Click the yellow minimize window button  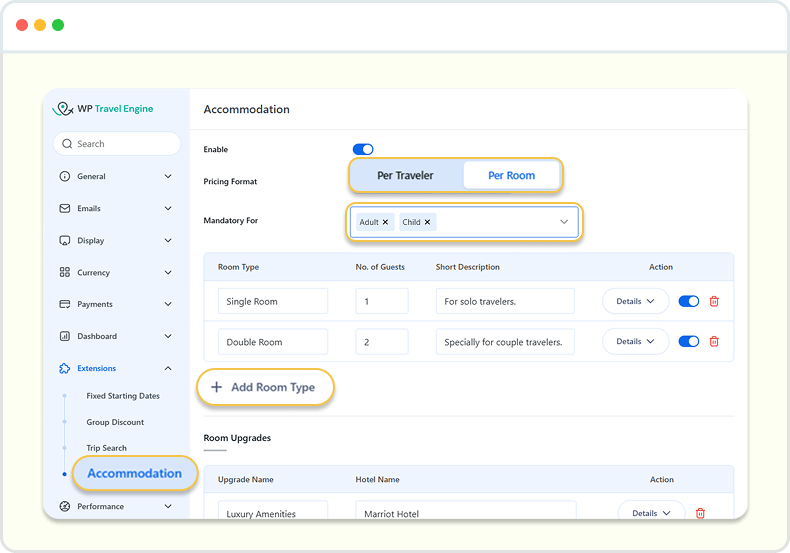pos(40,25)
